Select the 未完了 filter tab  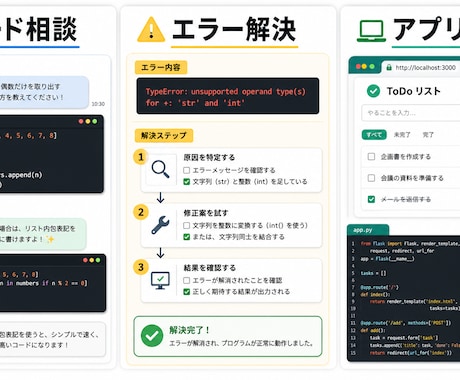click(402, 135)
